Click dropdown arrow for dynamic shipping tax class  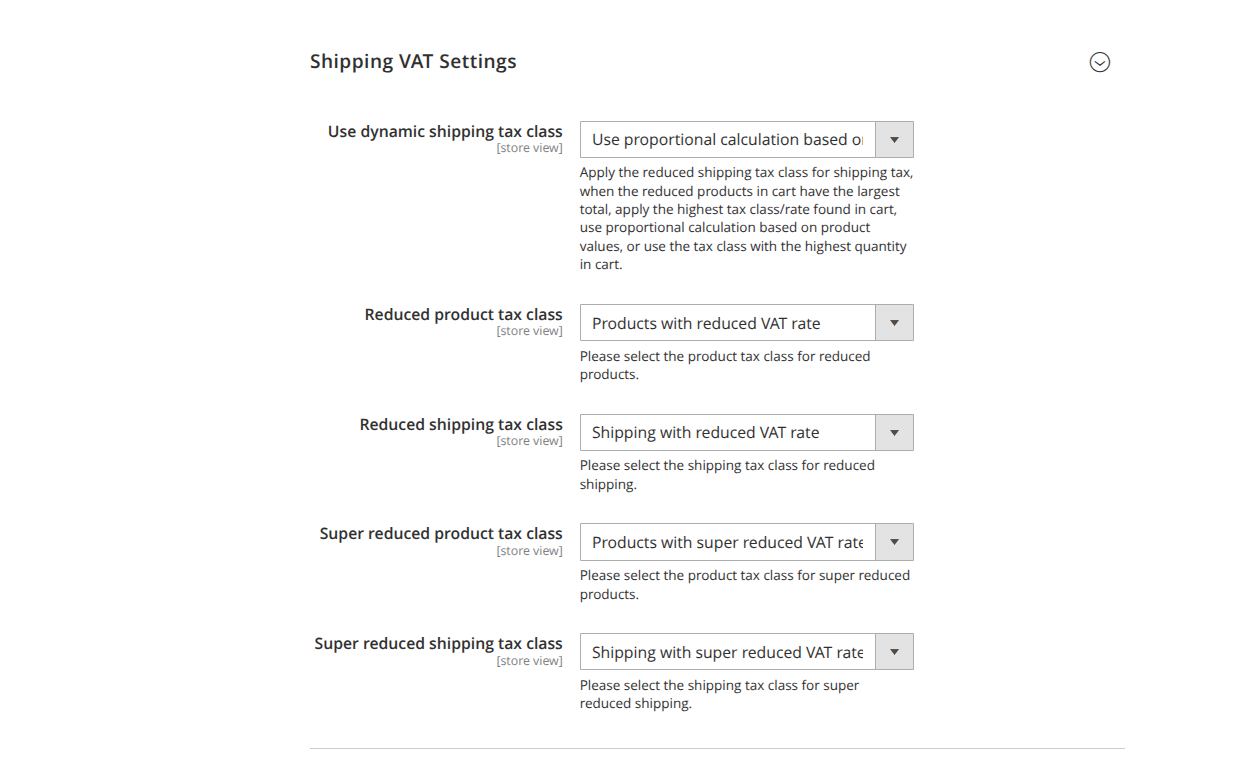point(894,140)
